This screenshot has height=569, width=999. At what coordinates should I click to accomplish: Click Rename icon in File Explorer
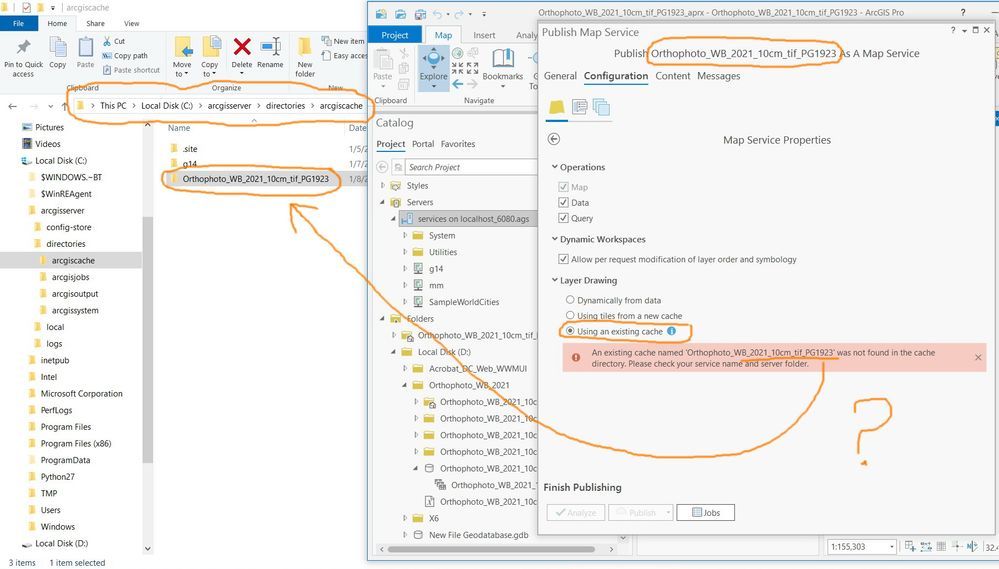271,47
